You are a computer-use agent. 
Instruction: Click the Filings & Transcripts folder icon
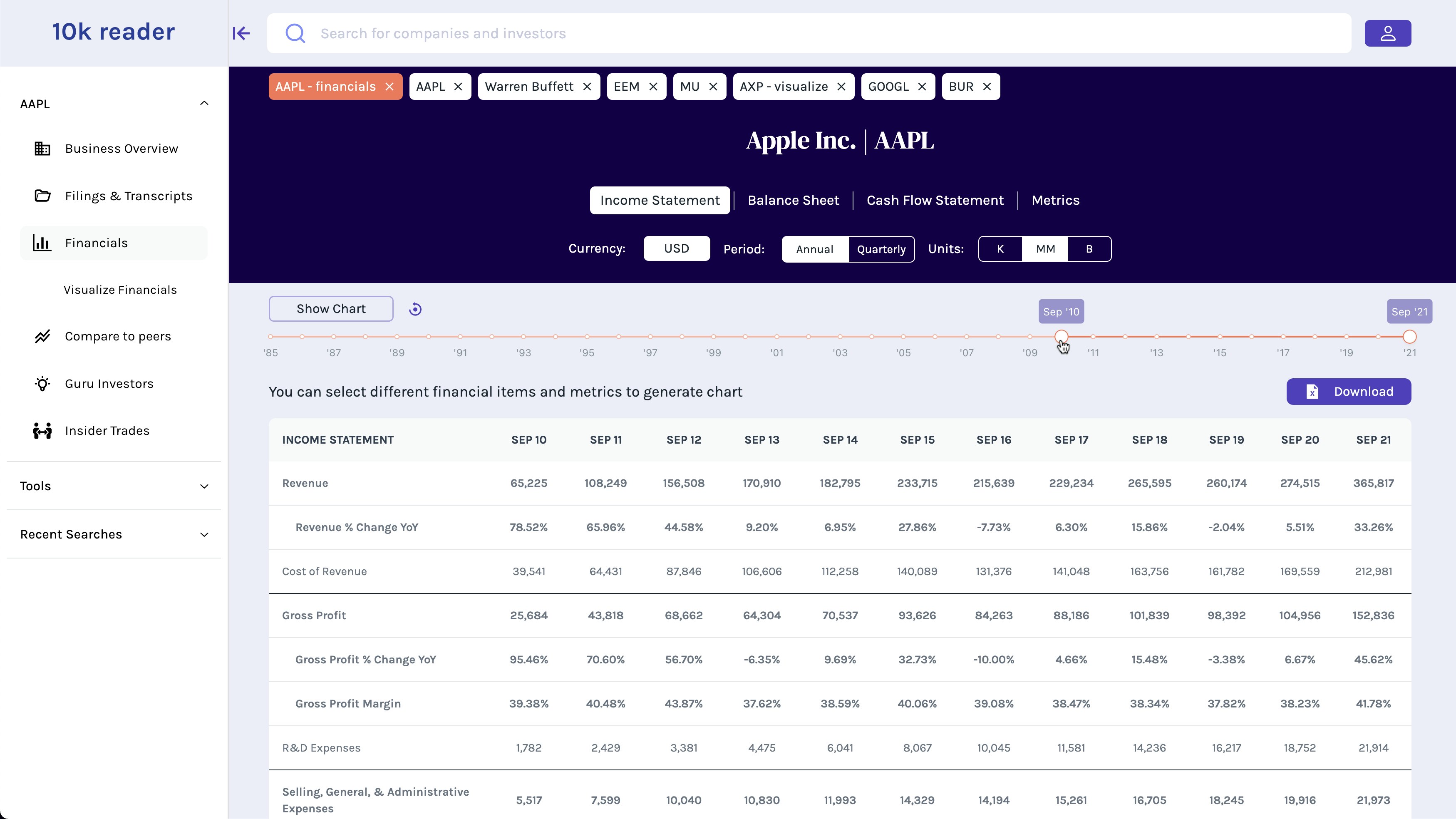[x=42, y=196]
